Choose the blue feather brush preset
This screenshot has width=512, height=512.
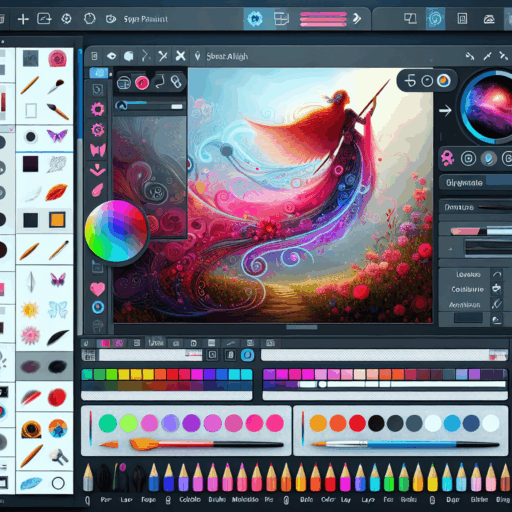click(31, 483)
